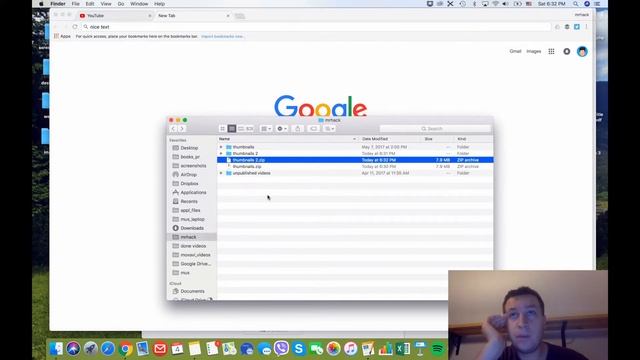The height and width of the screenshot is (360, 640).
Task: Open Google notifications bell icon
Action: click(x=567, y=51)
